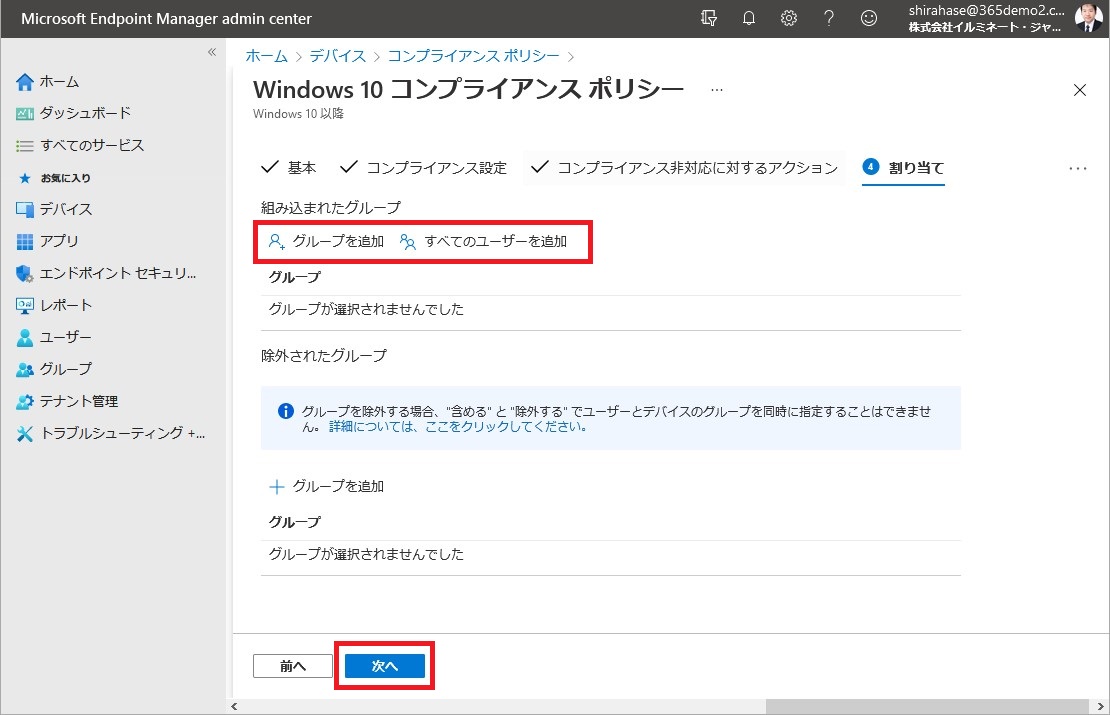The image size is (1110, 715).
Task: Click the info icon in the notice banner
Action: tap(285, 411)
